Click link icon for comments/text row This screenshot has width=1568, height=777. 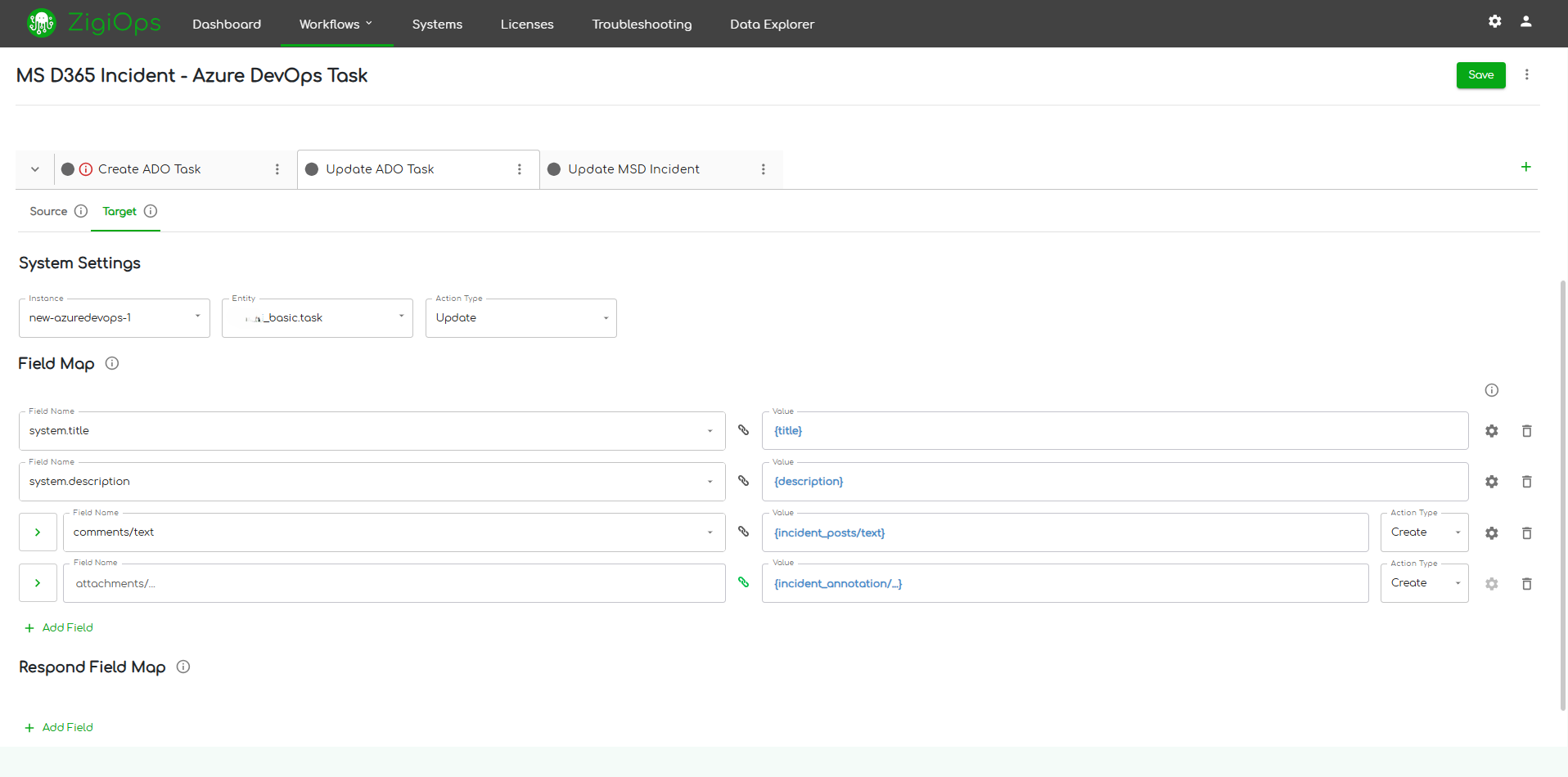pyautogui.click(x=743, y=532)
